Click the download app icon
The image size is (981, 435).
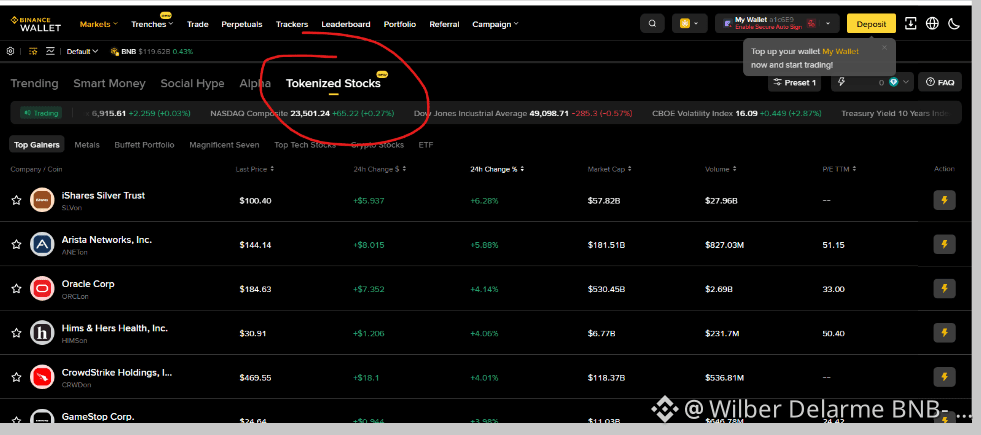[911, 24]
